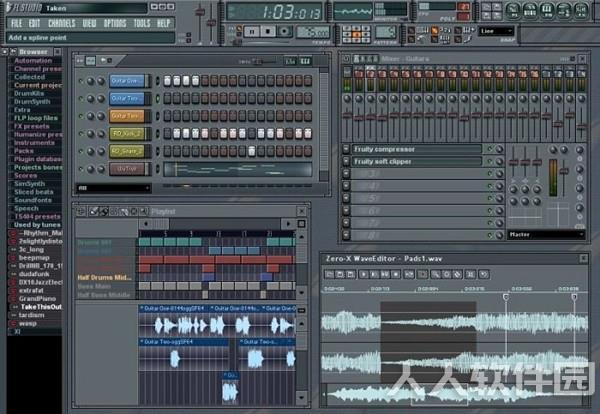Open the TOOLS menu
The height and width of the screenshot is (414, 600).
coord(142,24)
